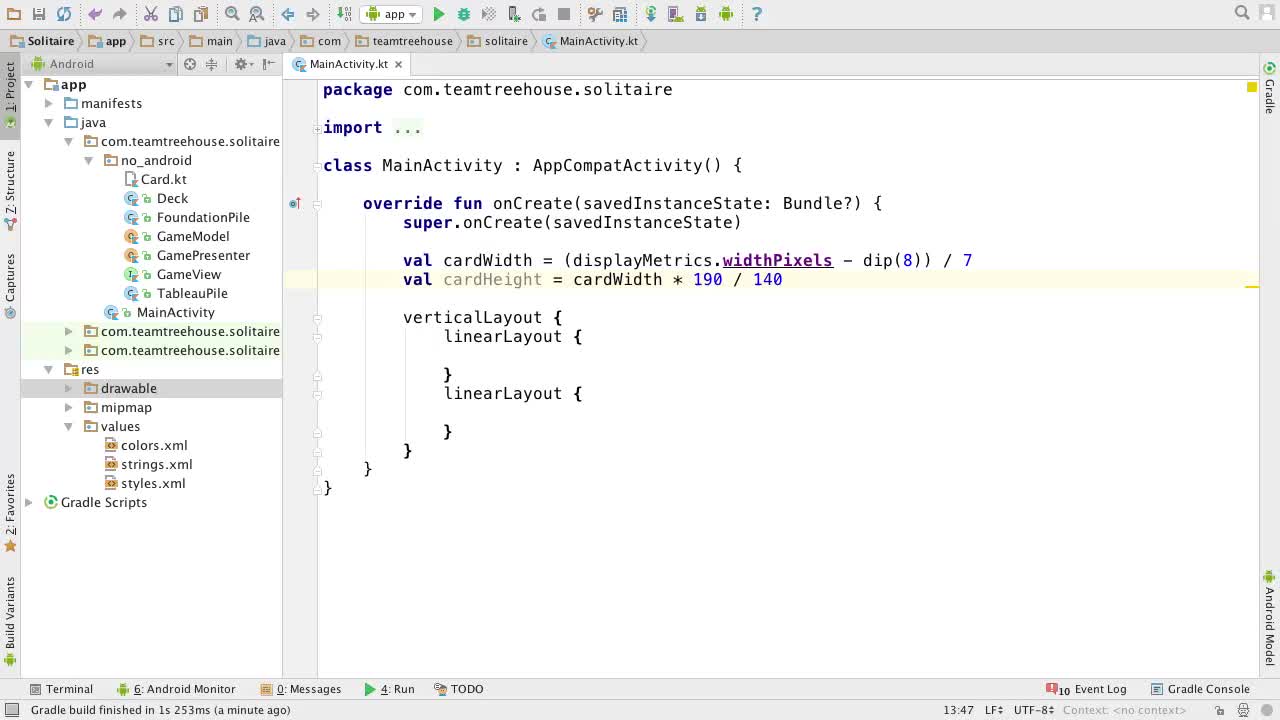Run the app with green play button
Screen dimensions: 1280x720
439,14
